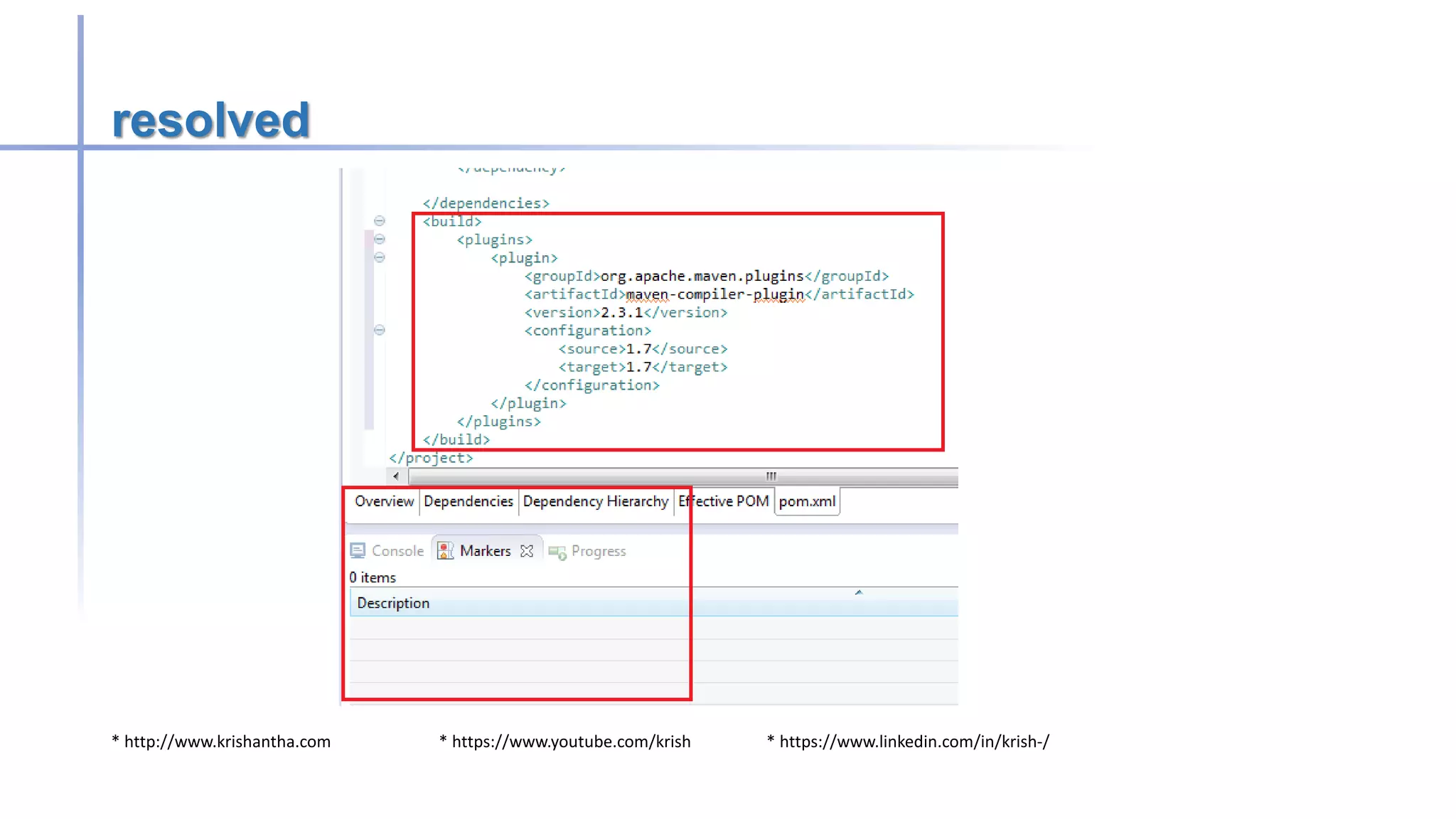Click the Description column header
Screen dimensions: 1456x819
(x=393, y=603)
